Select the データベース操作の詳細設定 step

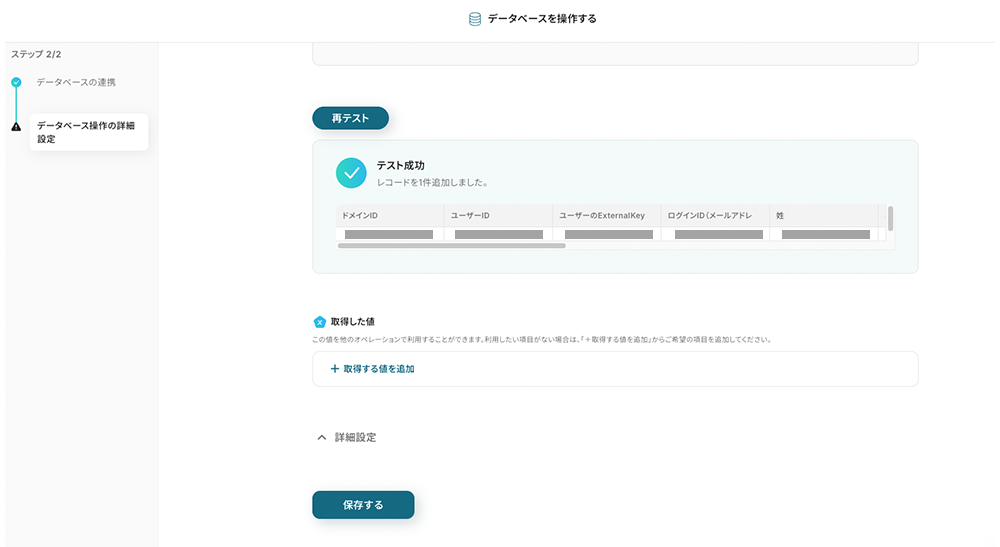[88, 132]
